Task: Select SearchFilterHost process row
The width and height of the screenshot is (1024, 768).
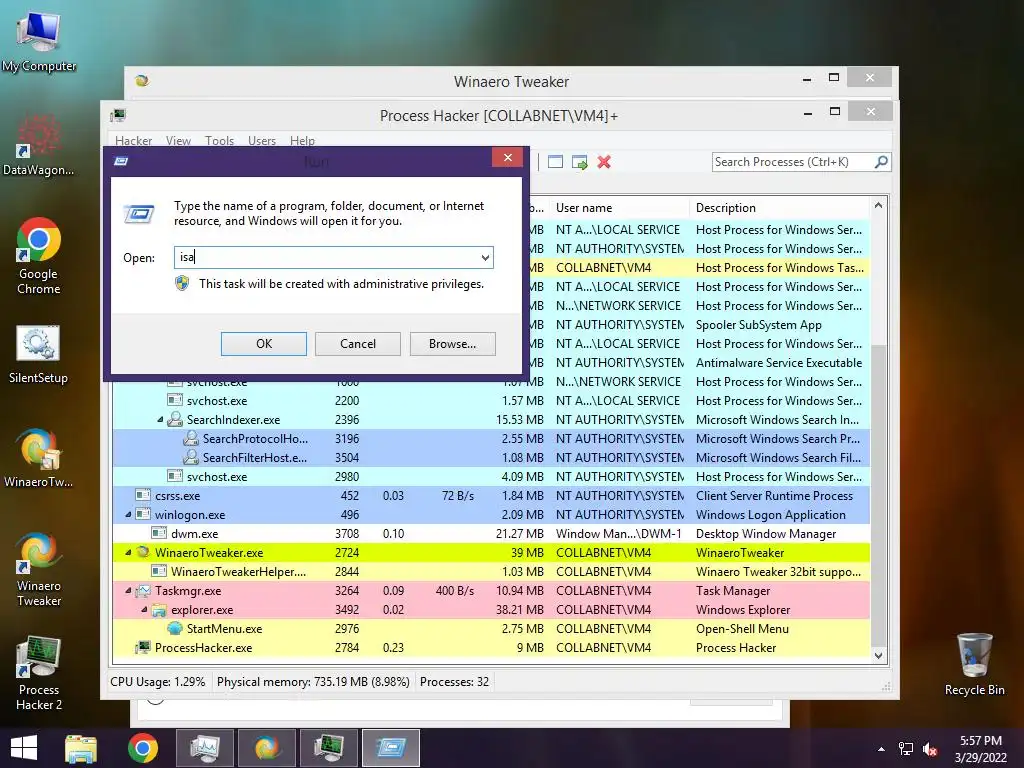Action: pos(491,458)
